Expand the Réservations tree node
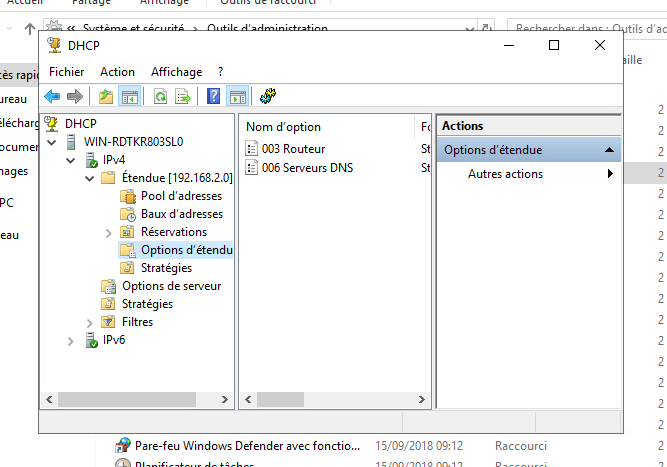 pyautogui.click(x=109, y=232)
